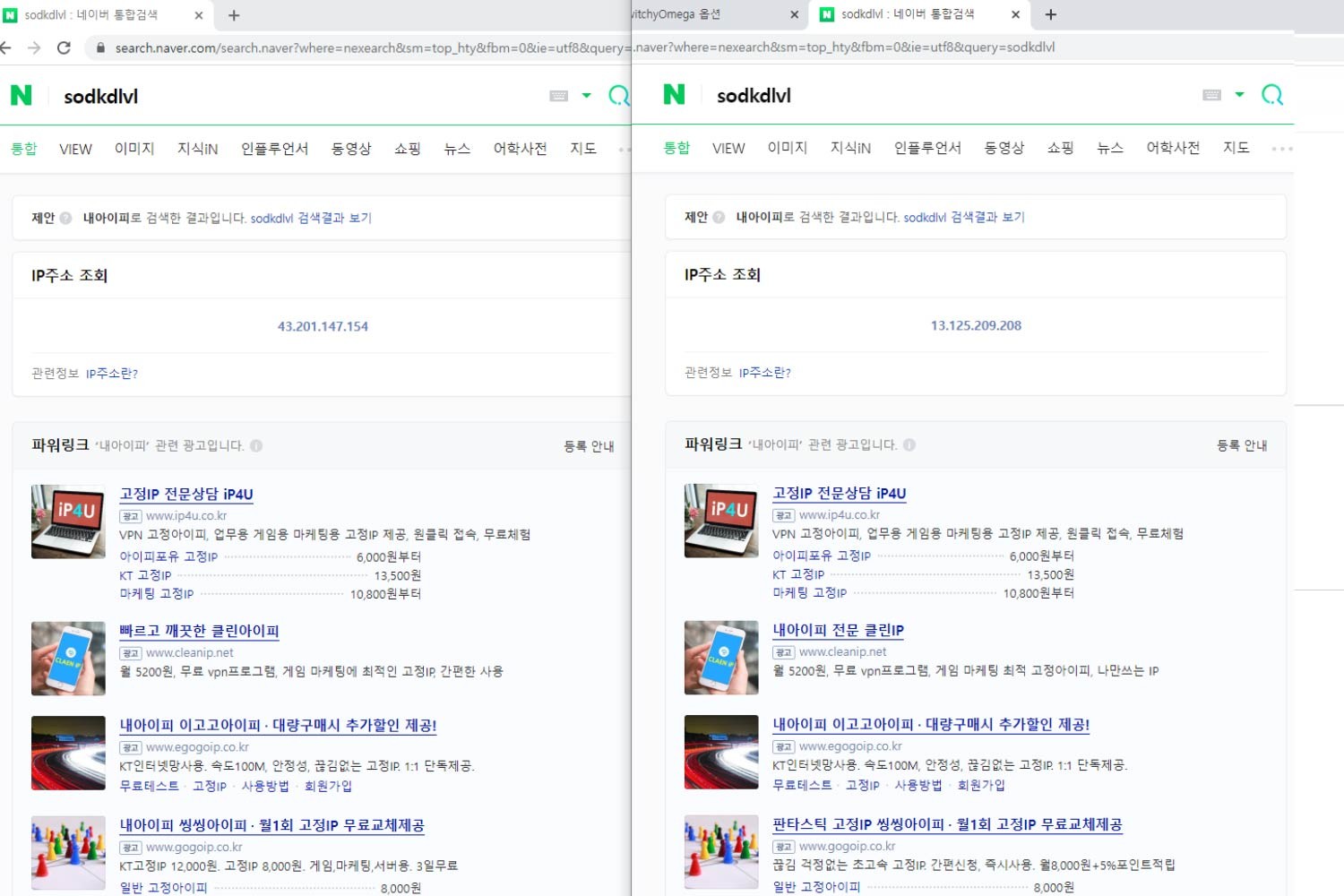This screenshot has width=1344, height=896.
Task: Expand the search dropdown arrow in the left window
Action: (586, 95)
